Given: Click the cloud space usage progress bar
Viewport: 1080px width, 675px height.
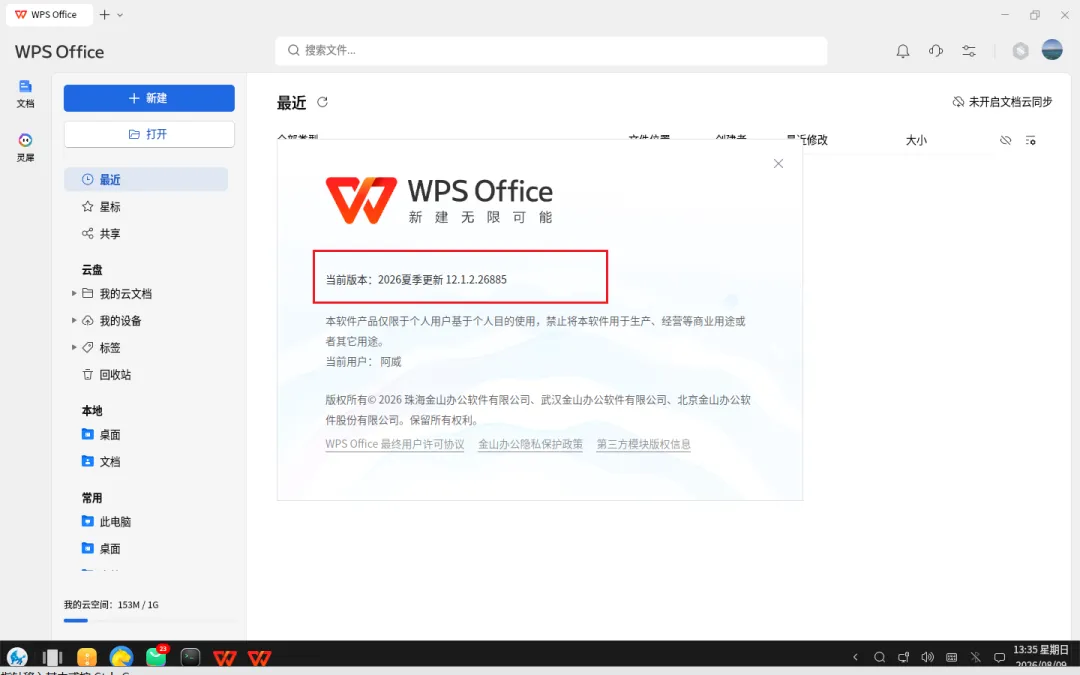Looking at the screenshot, I should pyautogui.click(x=149, y=621).
